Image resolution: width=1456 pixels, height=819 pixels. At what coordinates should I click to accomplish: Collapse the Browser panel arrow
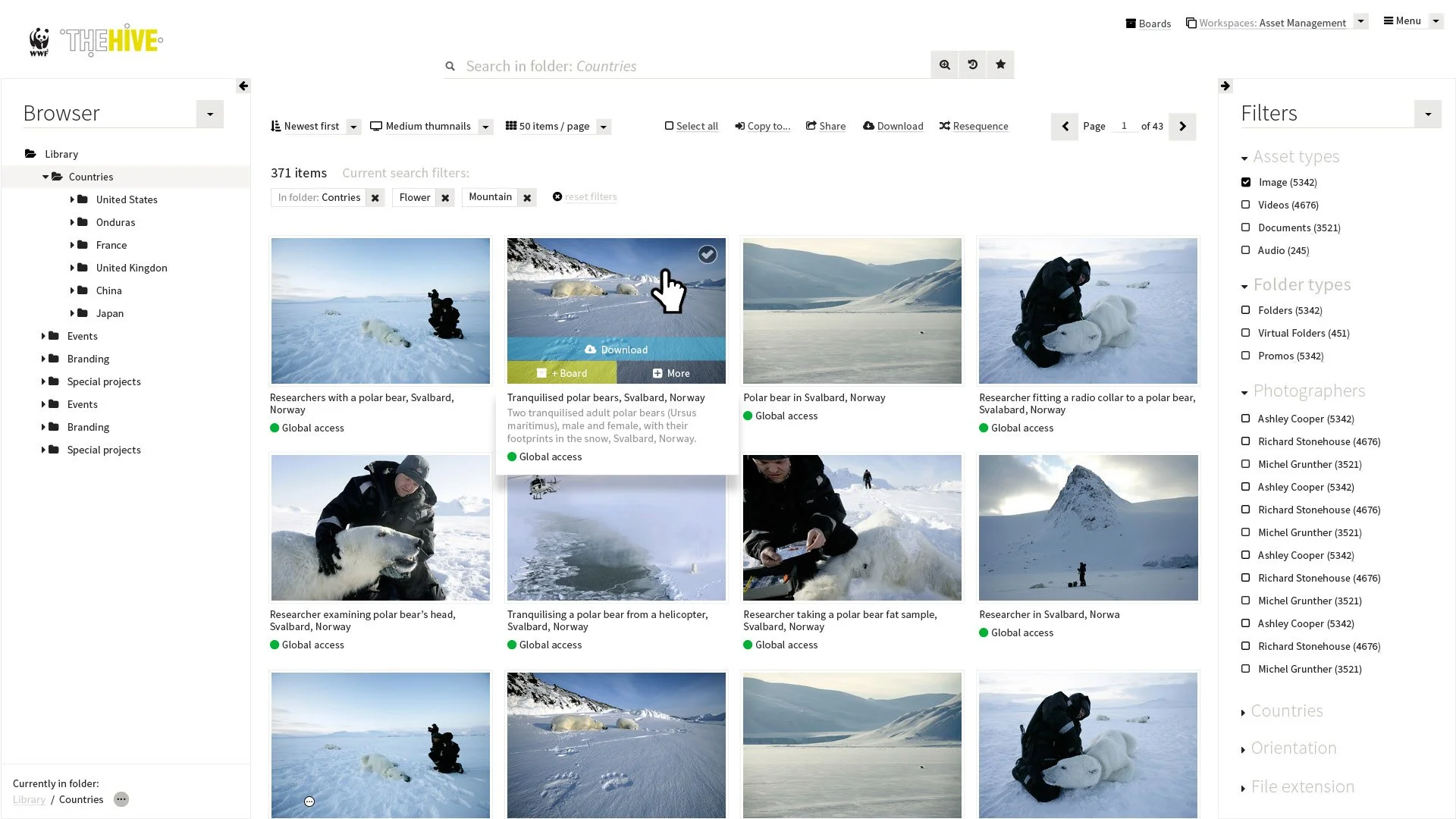pyautogui.click(x=243, y=86)
